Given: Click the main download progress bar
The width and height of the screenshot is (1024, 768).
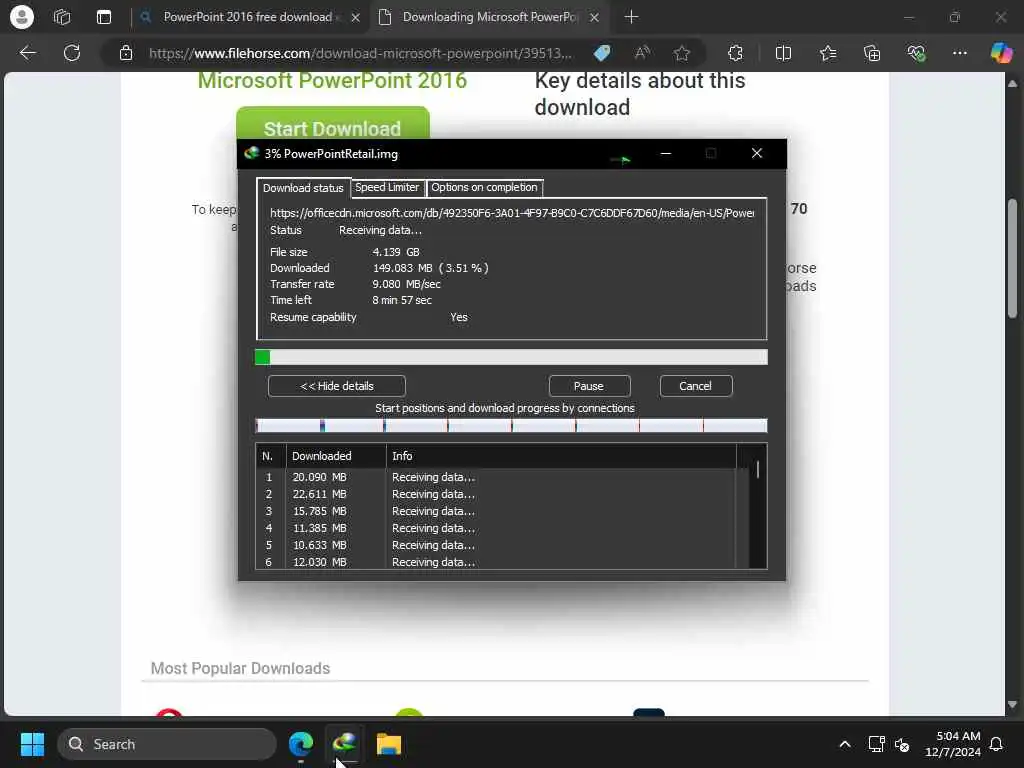Looking at the screenshot, I should click(511, 357).
